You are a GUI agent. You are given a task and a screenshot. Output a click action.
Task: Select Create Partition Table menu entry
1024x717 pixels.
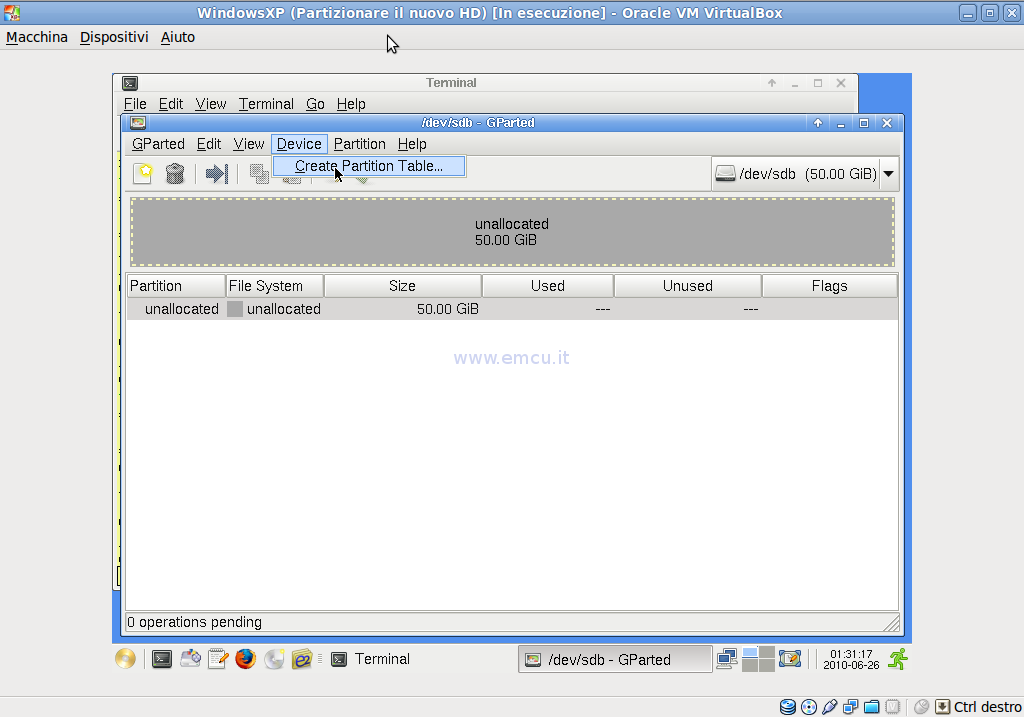click(369, 166)
